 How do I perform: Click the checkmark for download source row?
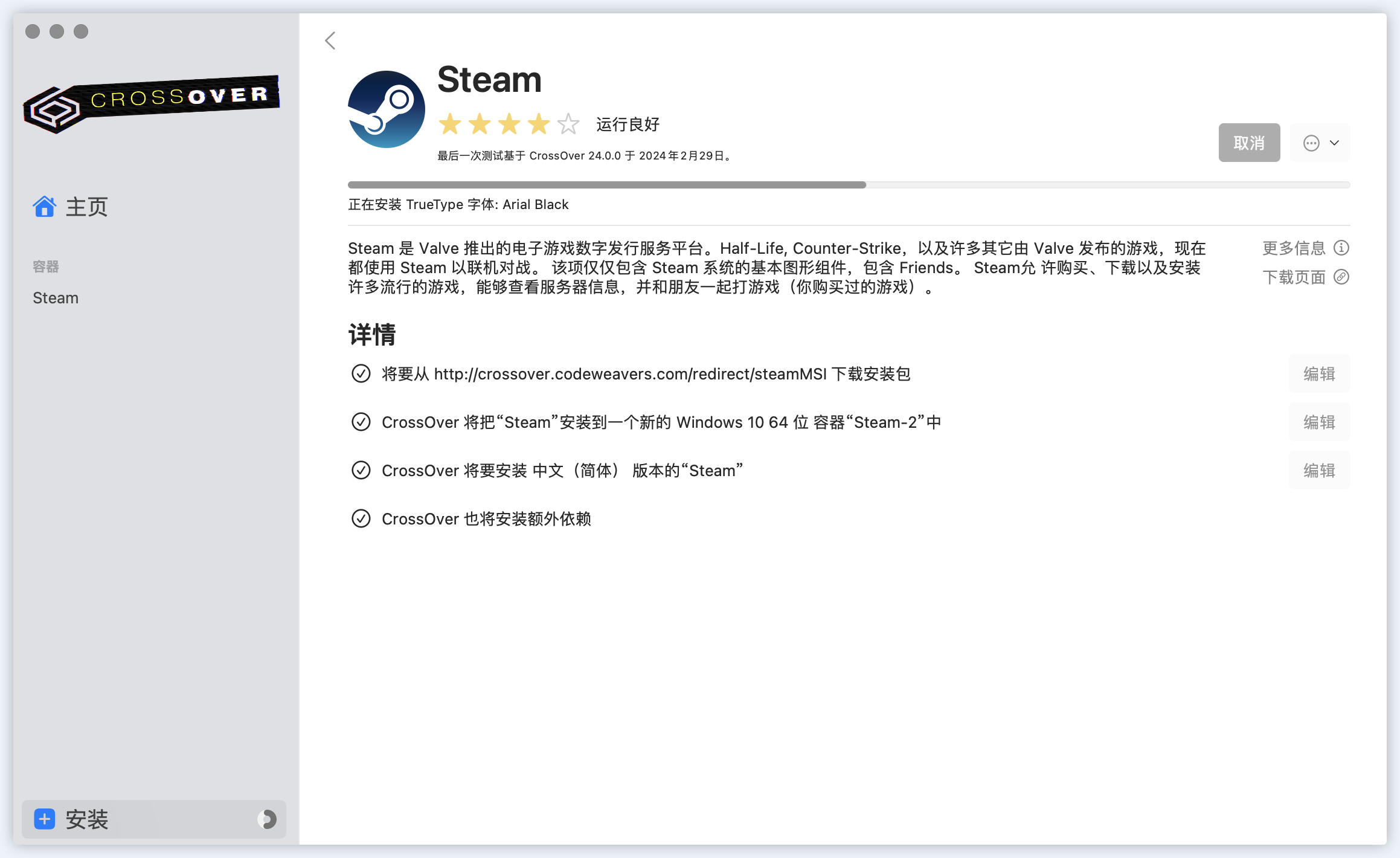pyautogui.click(x=361, y=373)
